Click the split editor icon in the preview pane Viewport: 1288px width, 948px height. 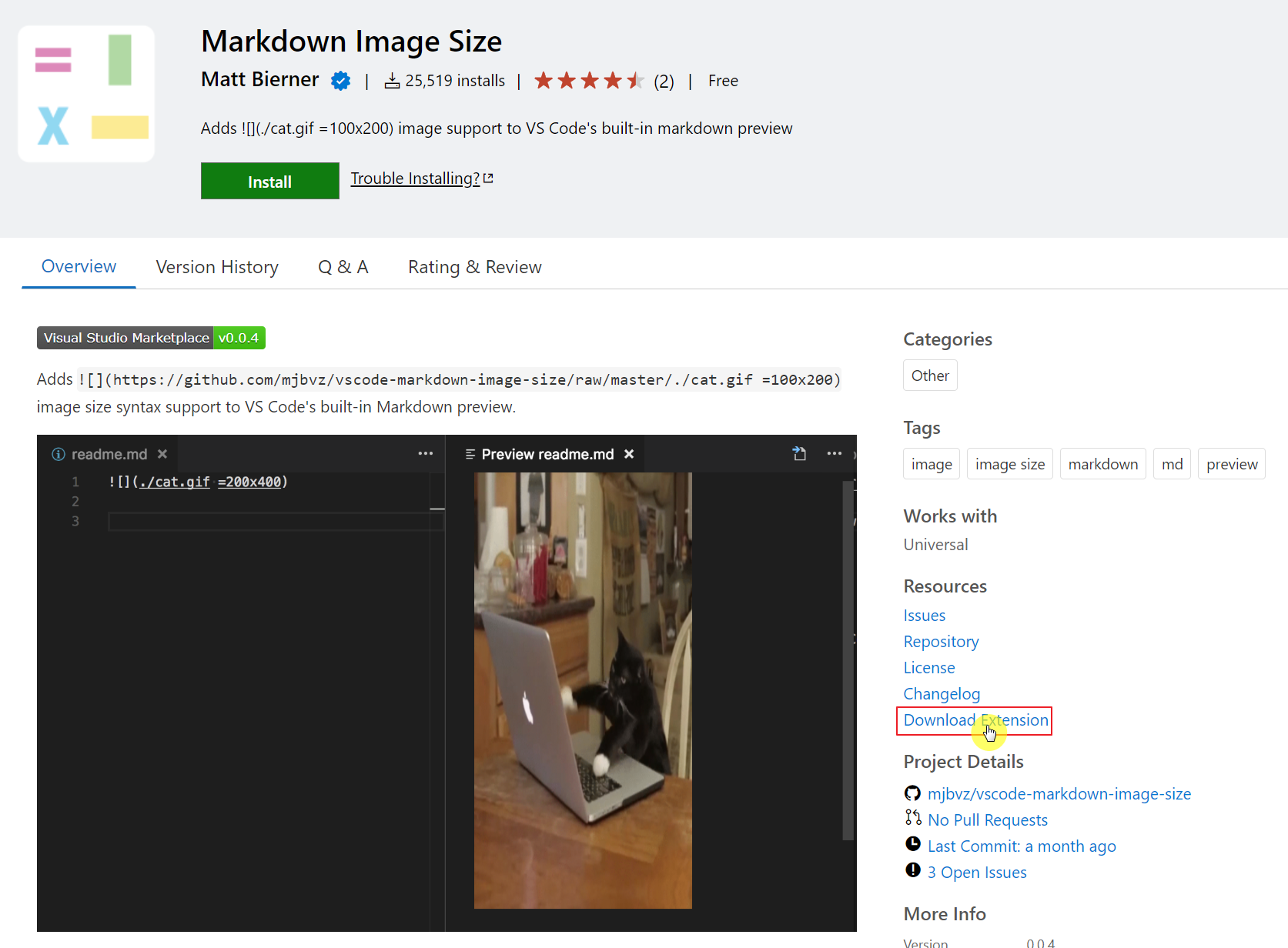(x=799, y=453)
